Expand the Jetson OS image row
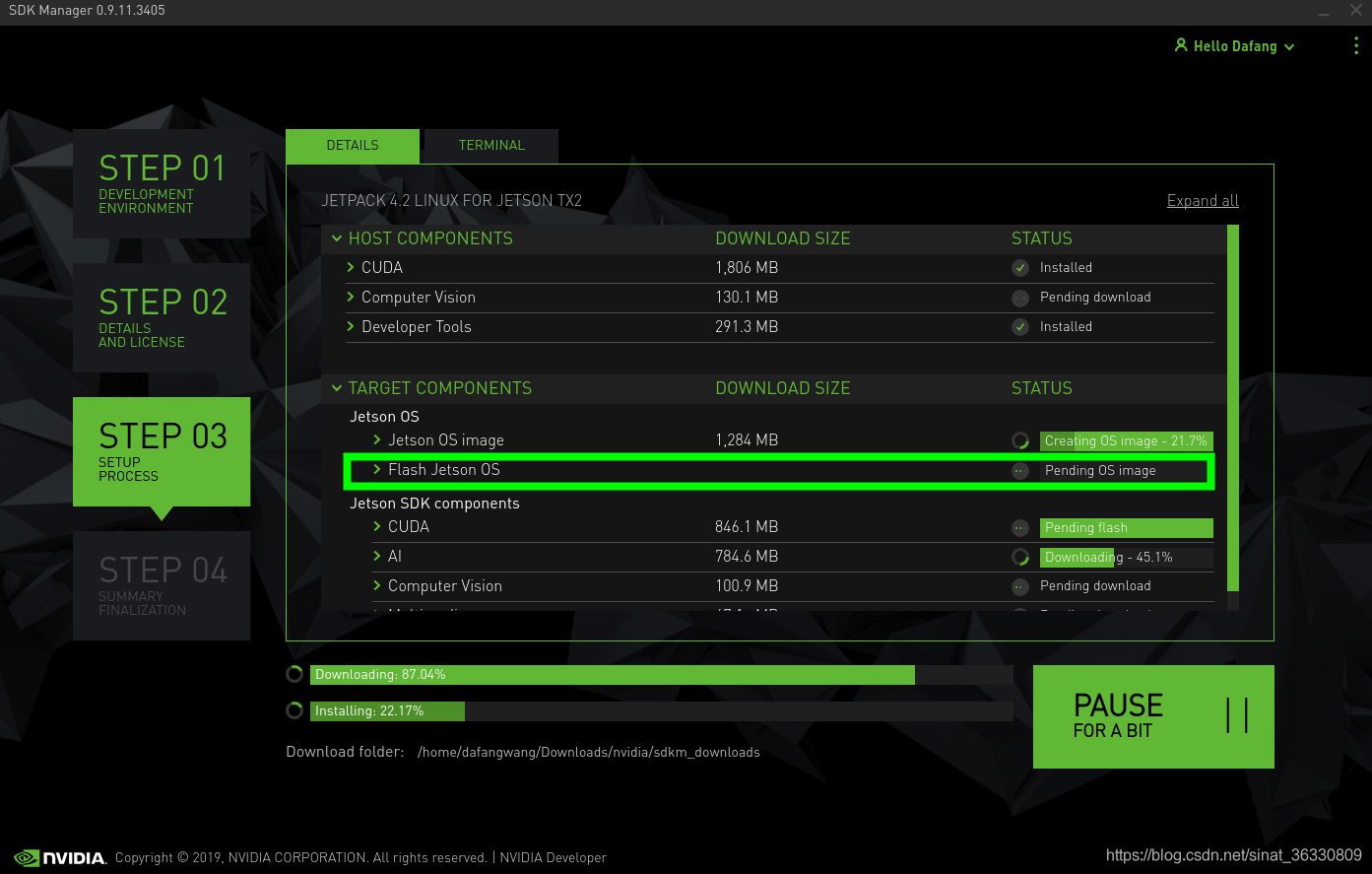This screenshot has height=874, width=1372. click(377, 439)
